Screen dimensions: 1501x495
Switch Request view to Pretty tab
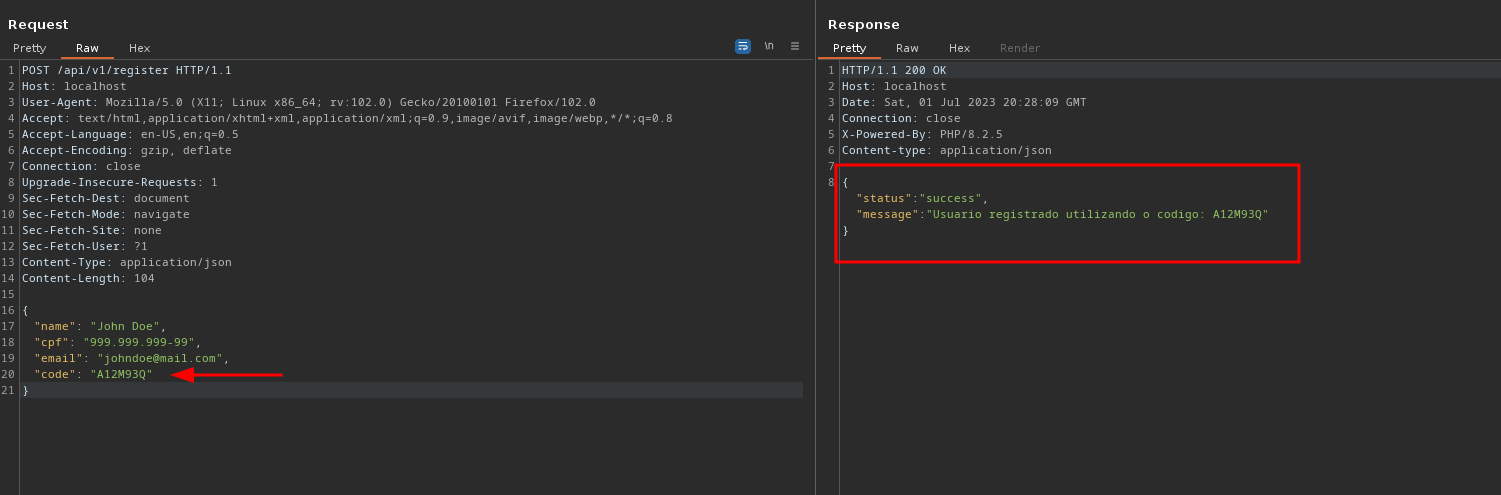tap(30, 48)
